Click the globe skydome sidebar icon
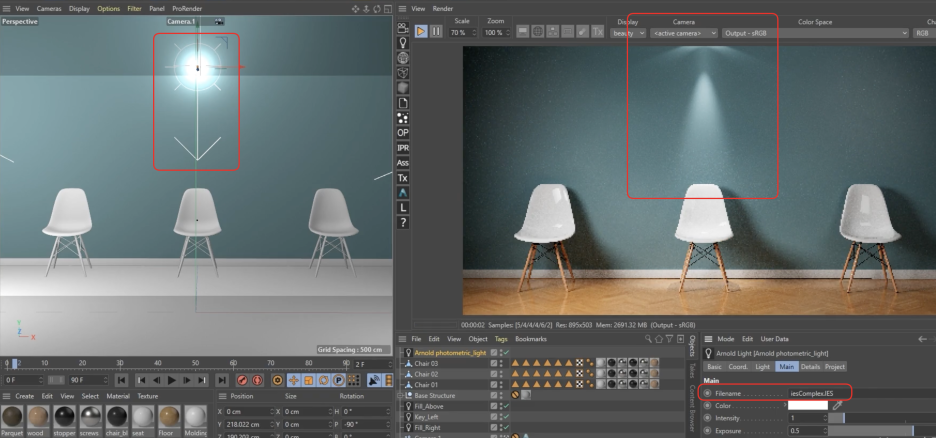This screenshot has height=438, width=936. coord(403,58)
